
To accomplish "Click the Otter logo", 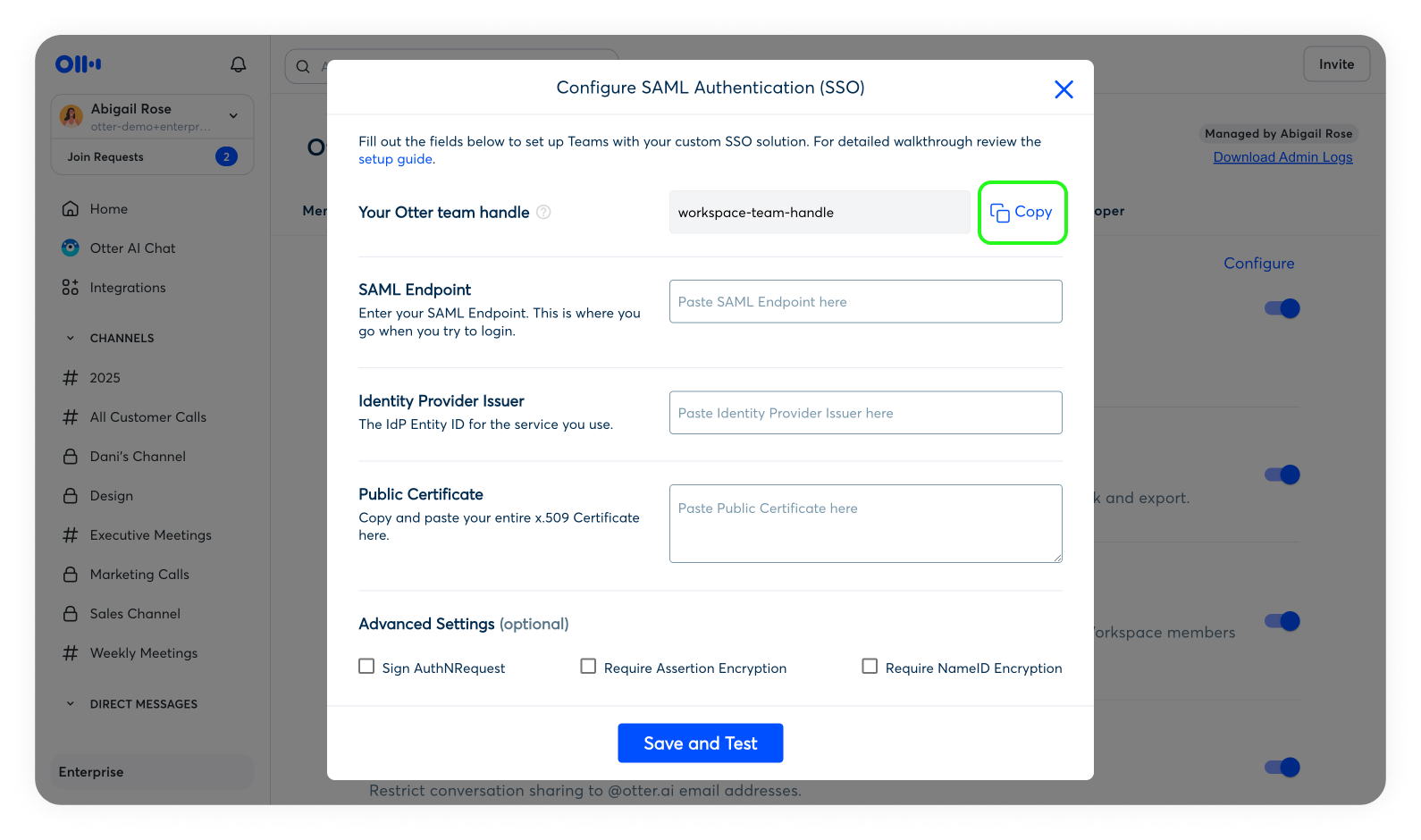I will pos(78,63).
